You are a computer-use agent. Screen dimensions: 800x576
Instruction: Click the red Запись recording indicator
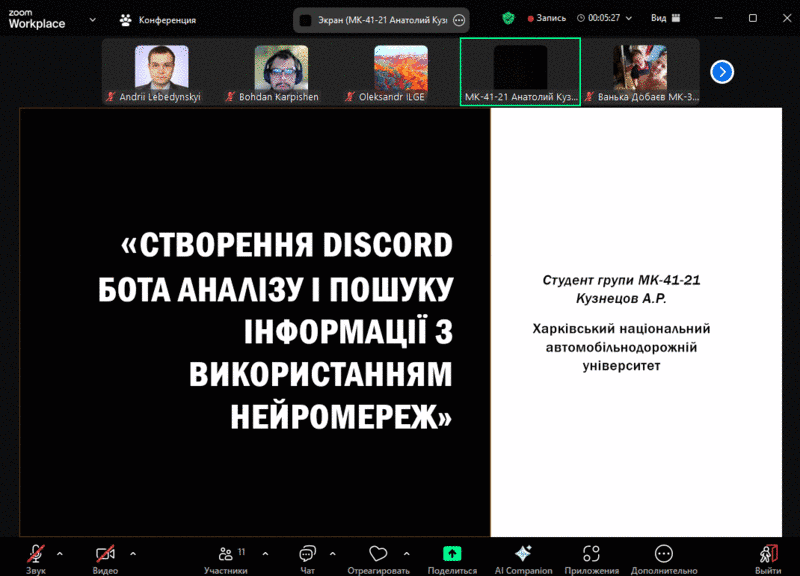[547, 18]
